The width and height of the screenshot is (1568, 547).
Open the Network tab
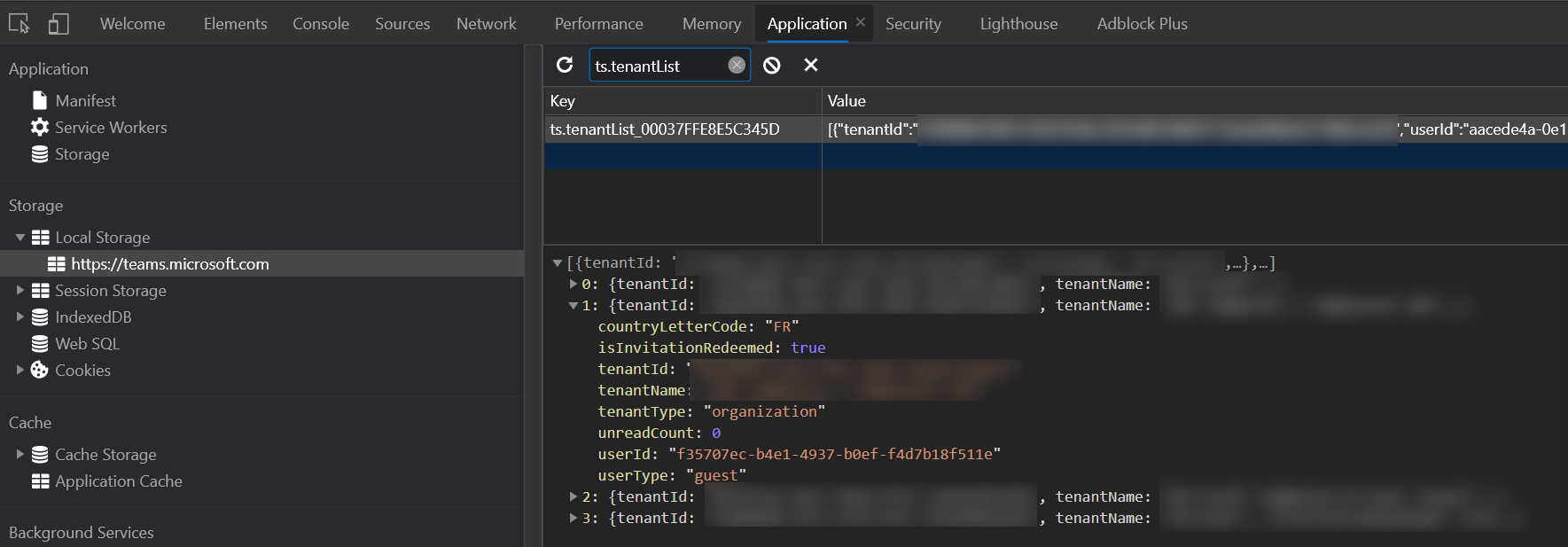point(487,24)
